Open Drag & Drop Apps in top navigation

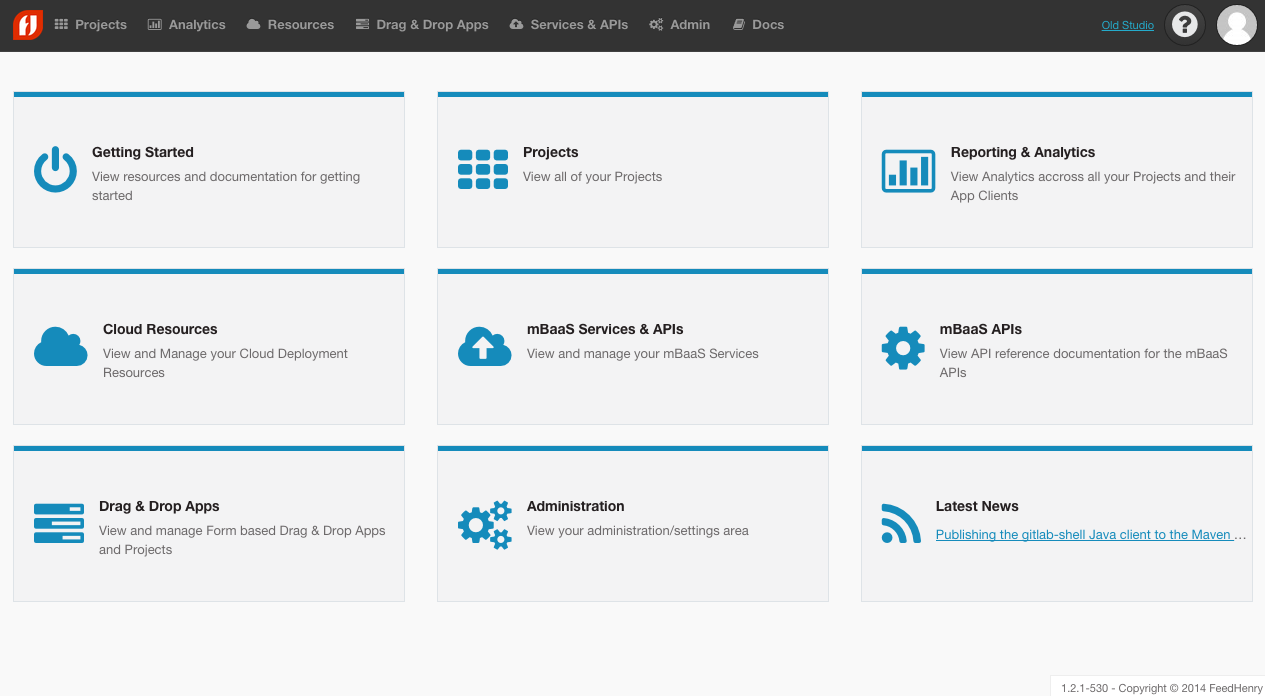tap(422, 24)
